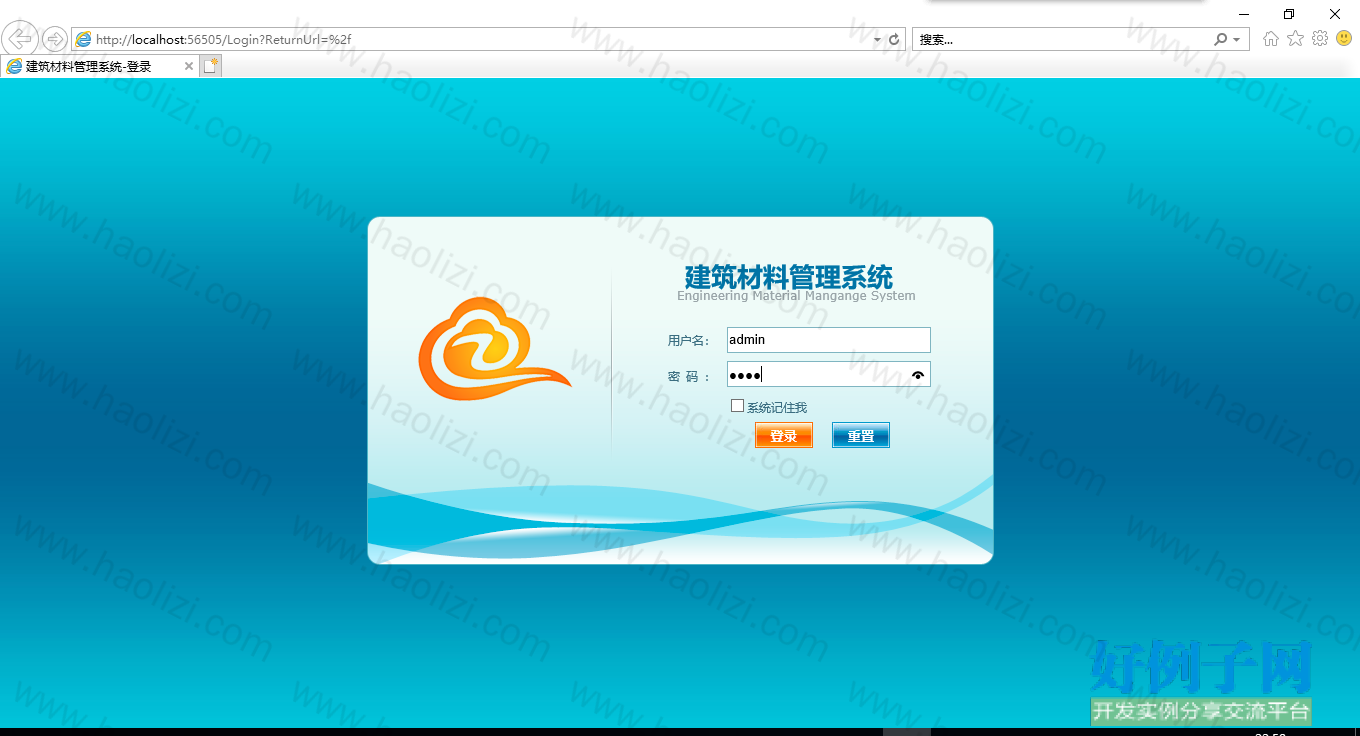This screenshot has width=1360, height=736.
Task: Focus the 用户名 field containing admin
Action: pyautogui.click(x=828, y=340)
